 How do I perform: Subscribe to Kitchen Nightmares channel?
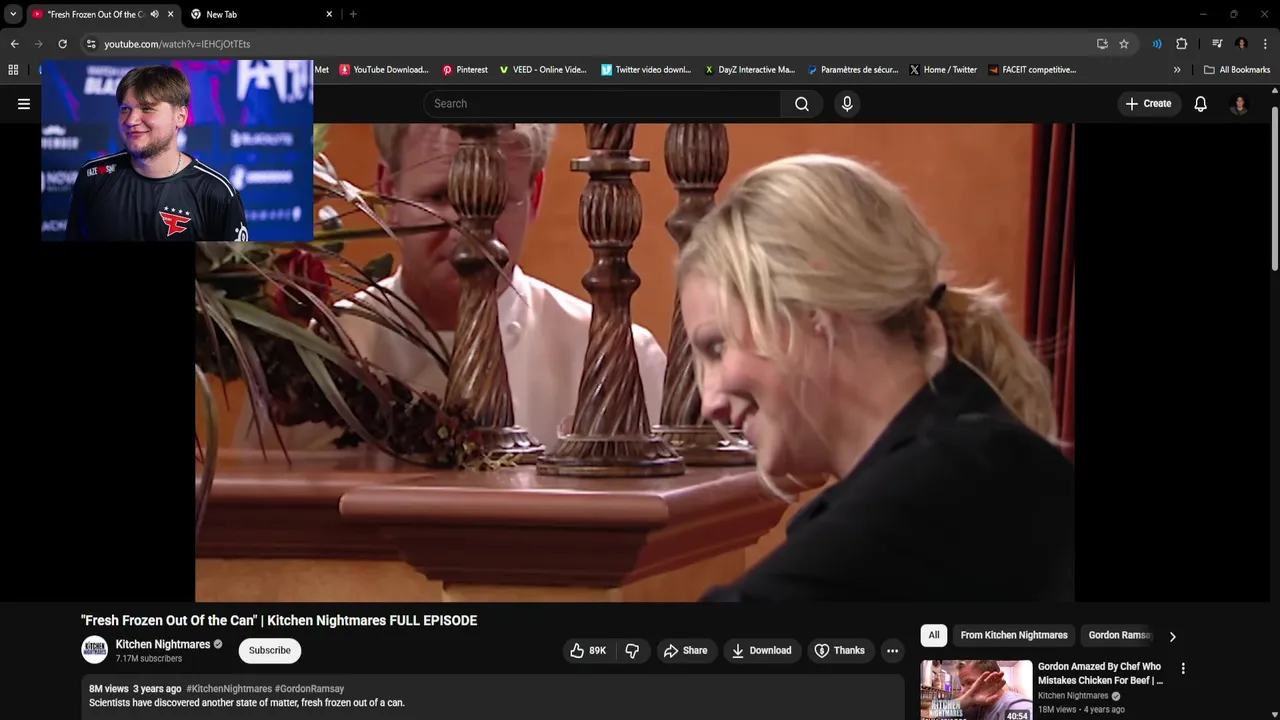click(x=270, y=650)
